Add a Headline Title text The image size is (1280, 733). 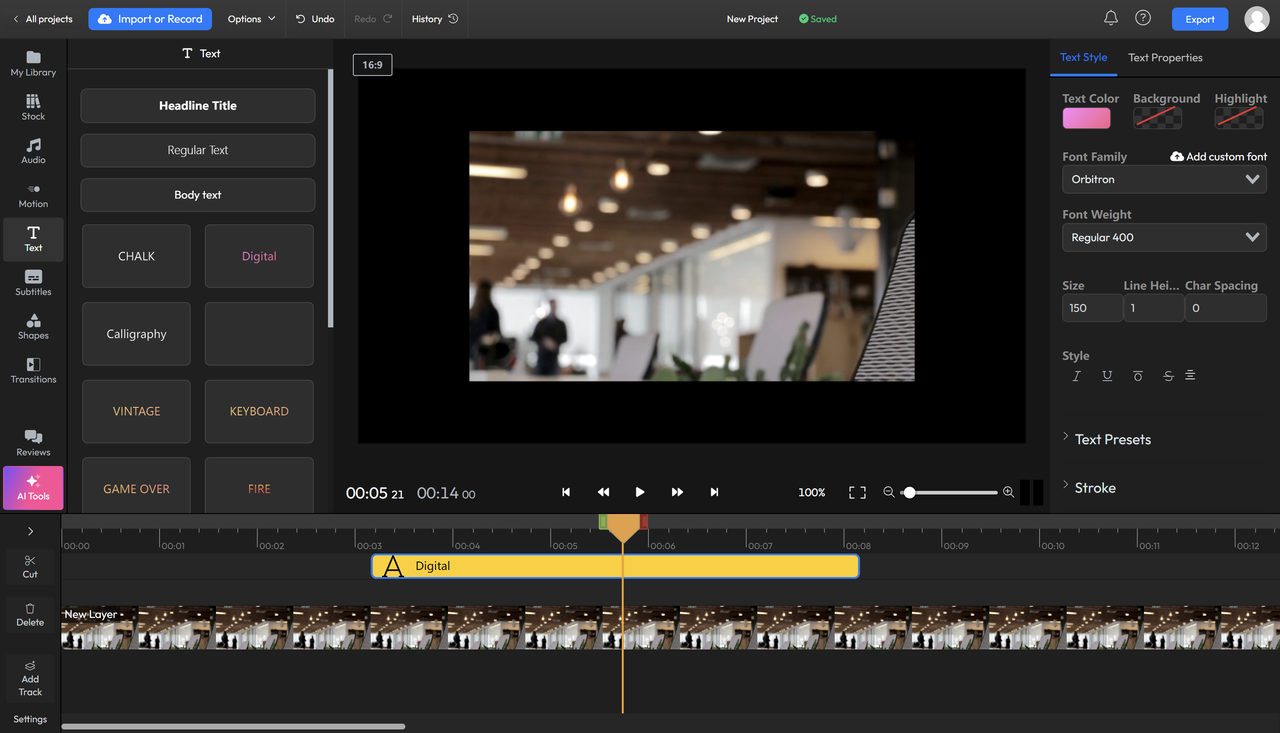tap(198, 105)
